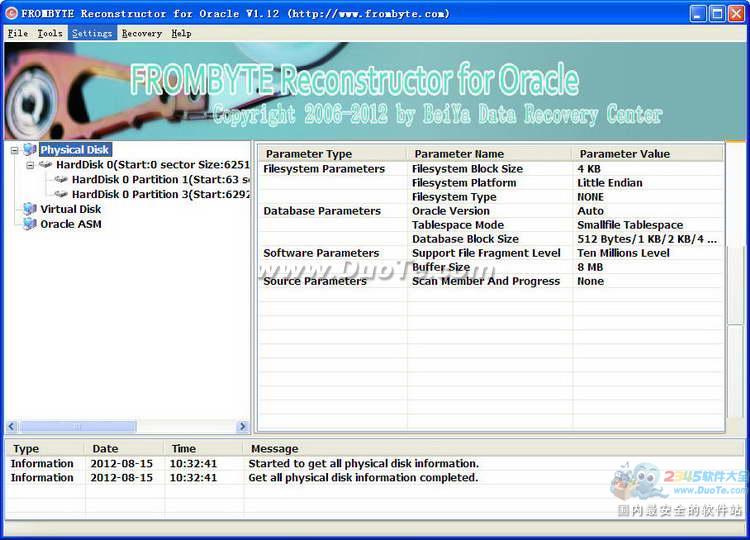Select the Oracle Version row
750x540 pixels.
coord(491,211)
